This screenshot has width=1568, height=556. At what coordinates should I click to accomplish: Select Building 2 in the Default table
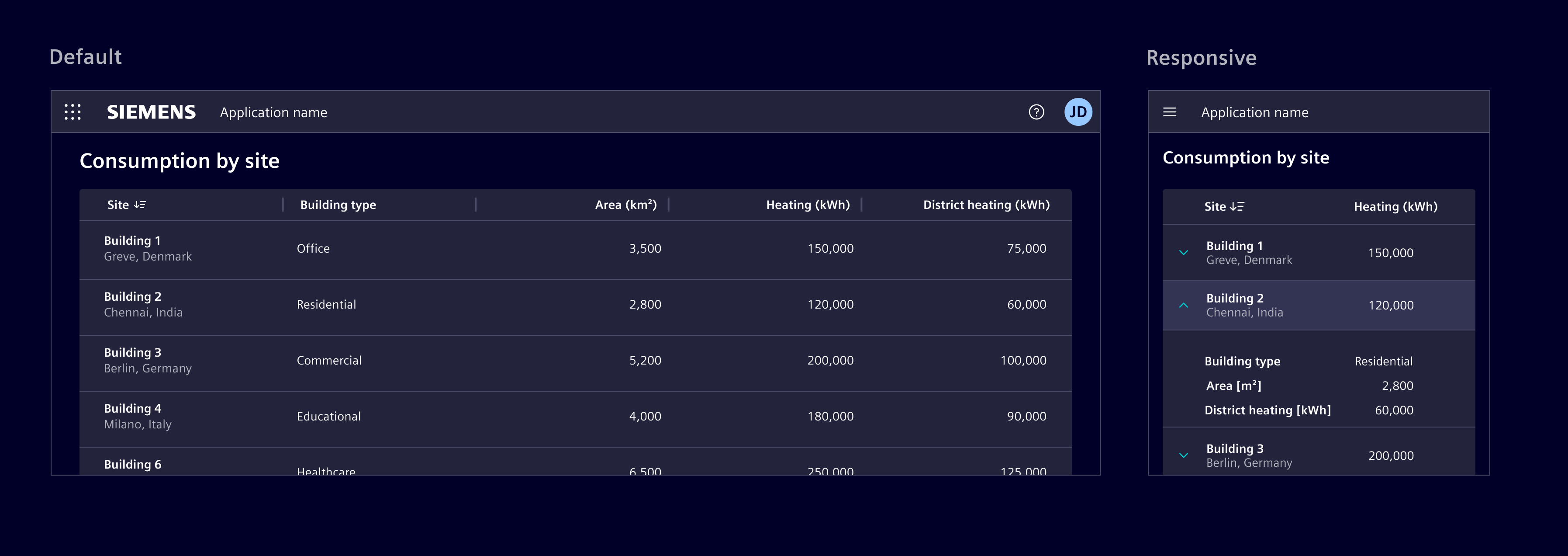click(x=132, y=296)
